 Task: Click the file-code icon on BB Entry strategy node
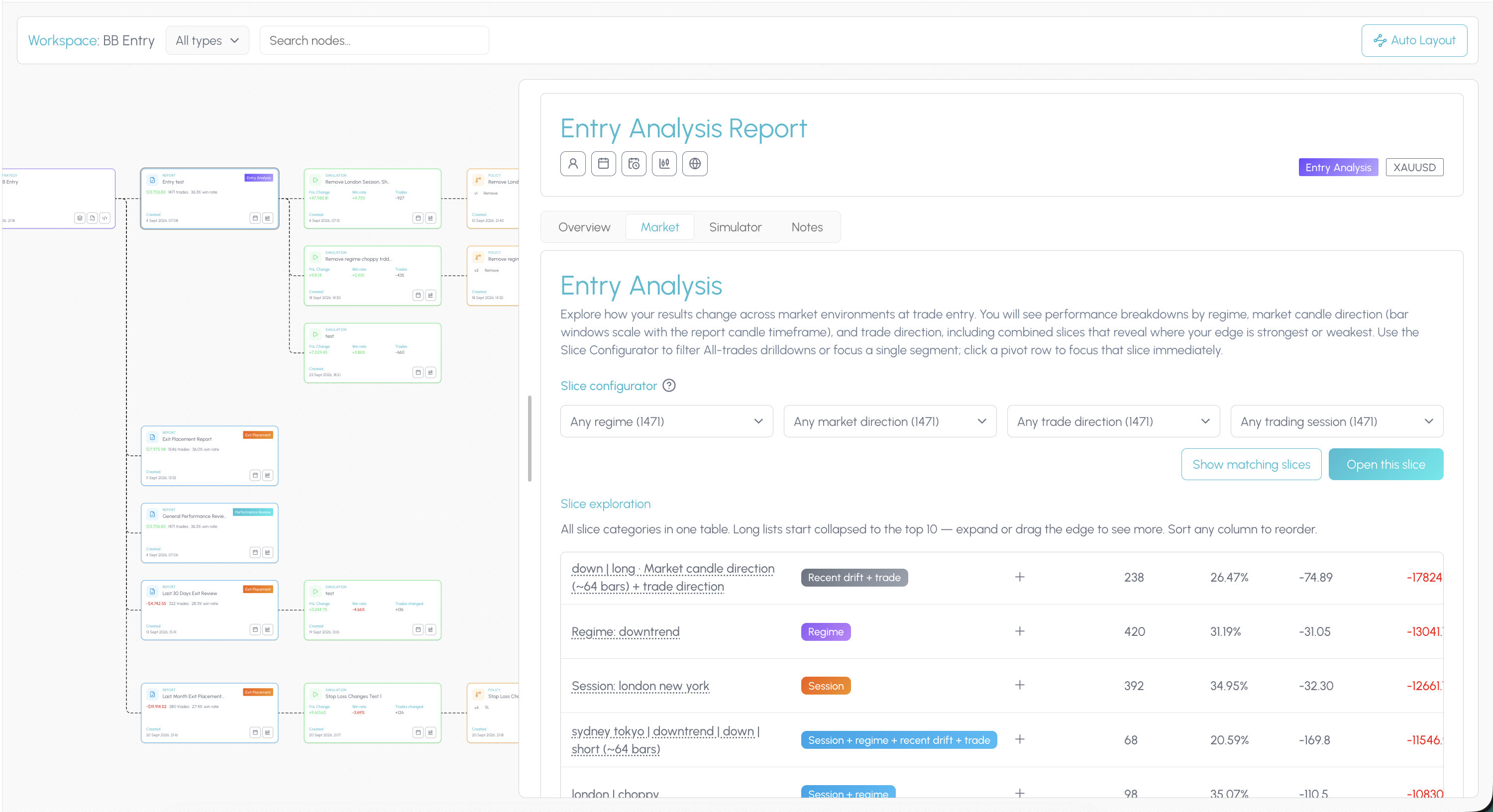click(x=92, y=218)
